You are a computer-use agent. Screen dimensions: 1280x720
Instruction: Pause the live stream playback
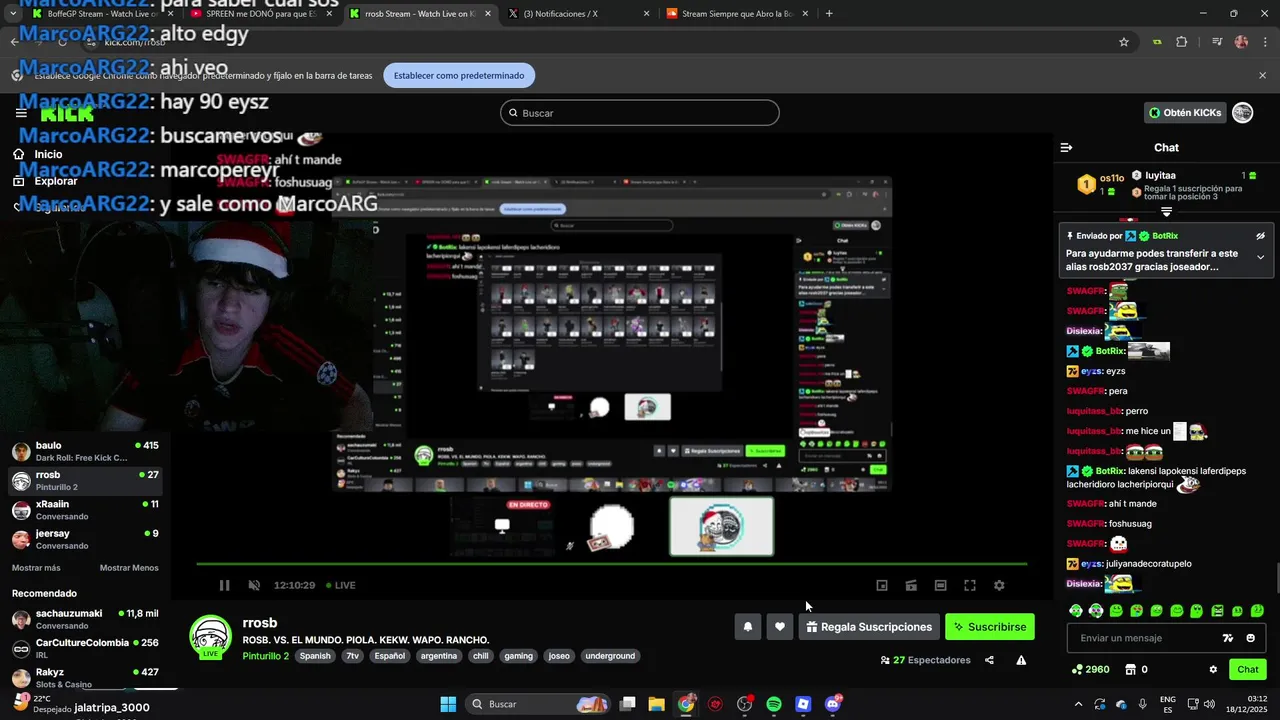224,585
